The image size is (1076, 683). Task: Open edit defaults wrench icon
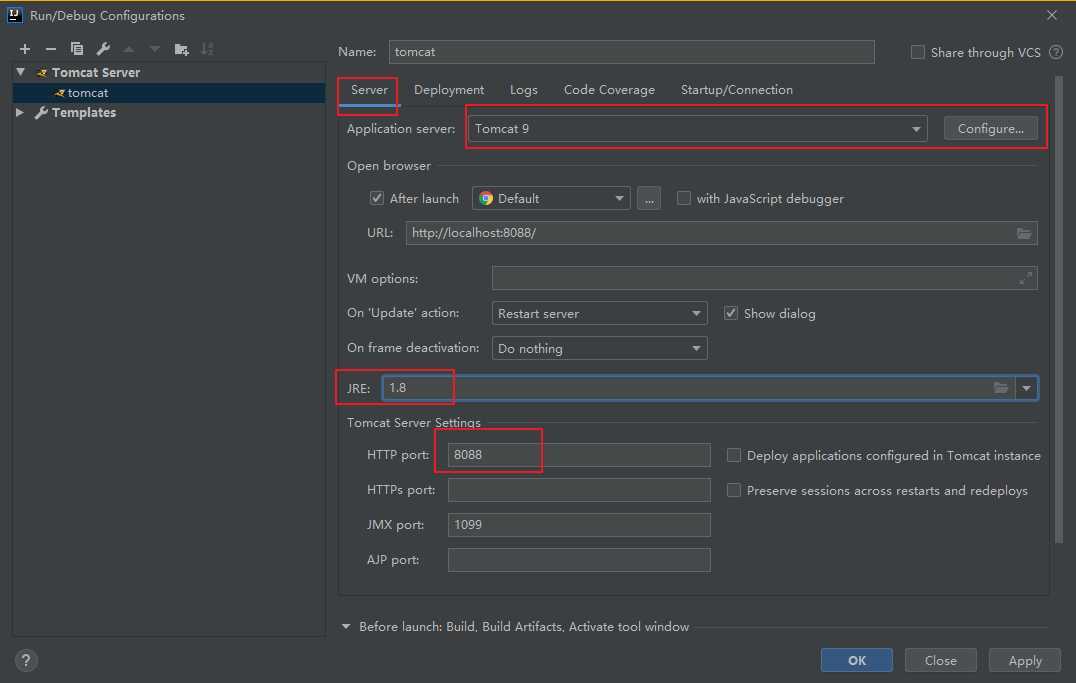103,49
